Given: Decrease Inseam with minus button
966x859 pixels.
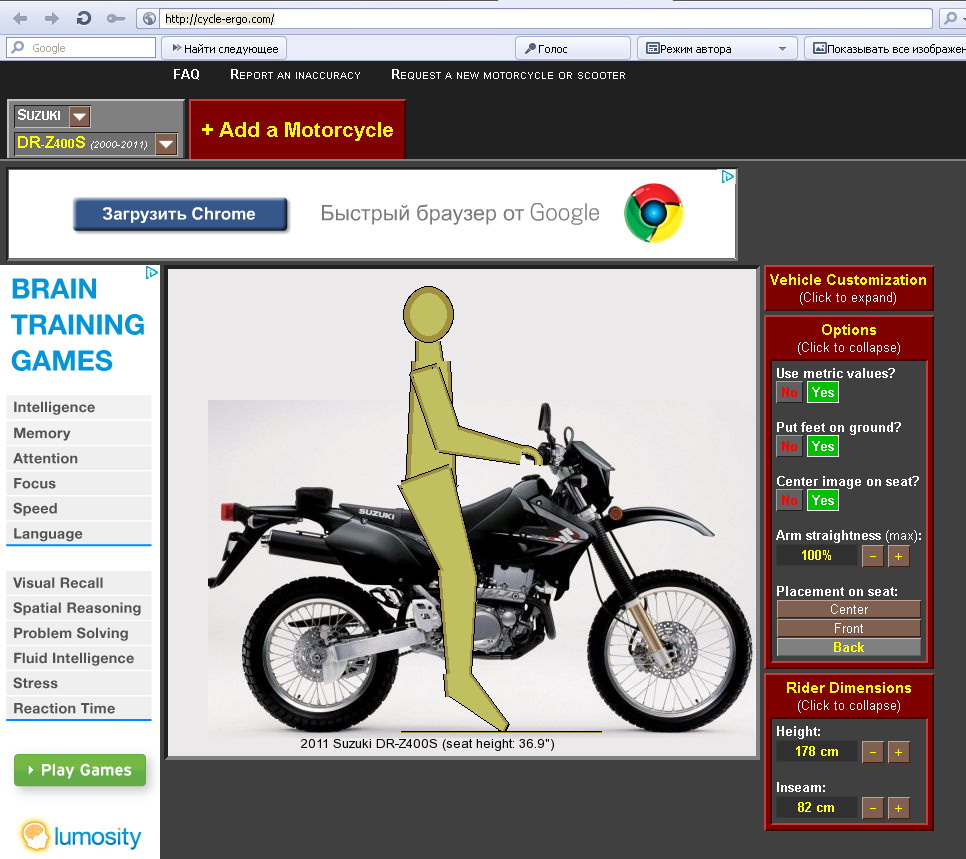Looking at the screenshot, I should 872,808.
